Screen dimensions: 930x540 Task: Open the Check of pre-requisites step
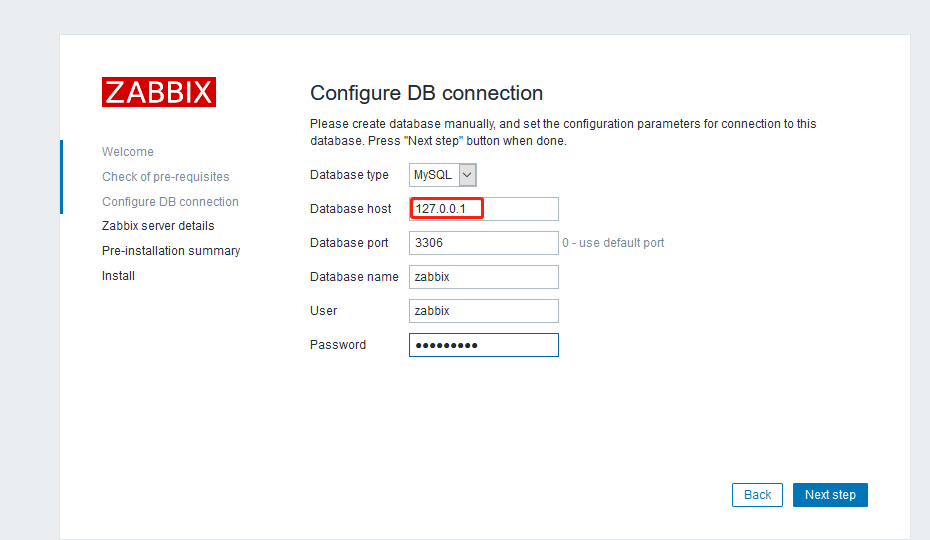point(165,177)
